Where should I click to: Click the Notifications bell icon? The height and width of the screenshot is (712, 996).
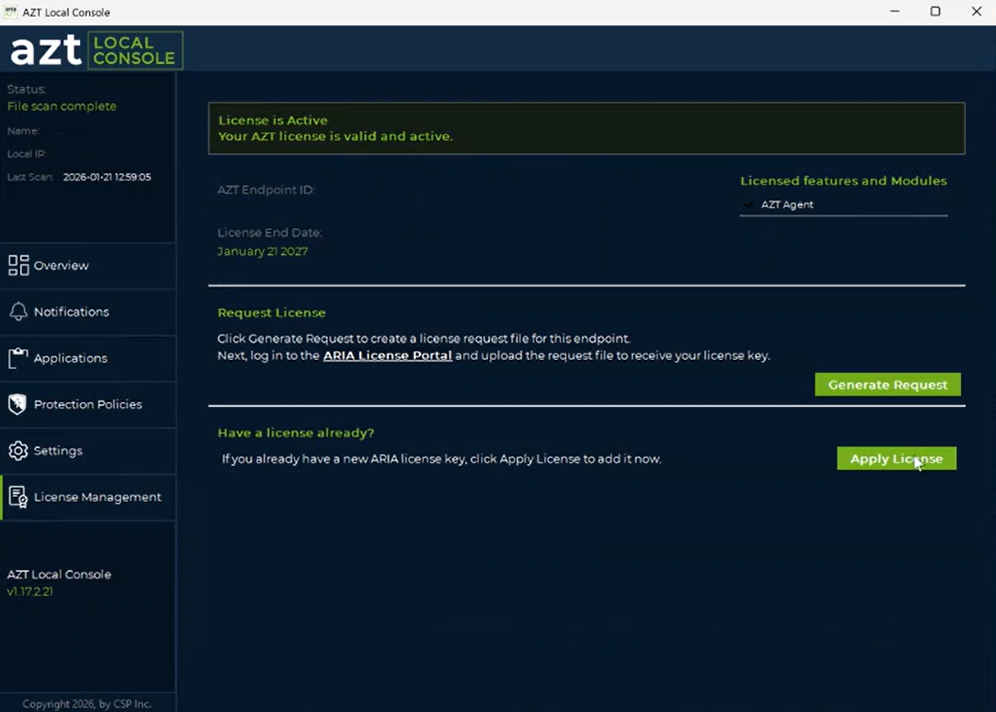pos(18,311)
